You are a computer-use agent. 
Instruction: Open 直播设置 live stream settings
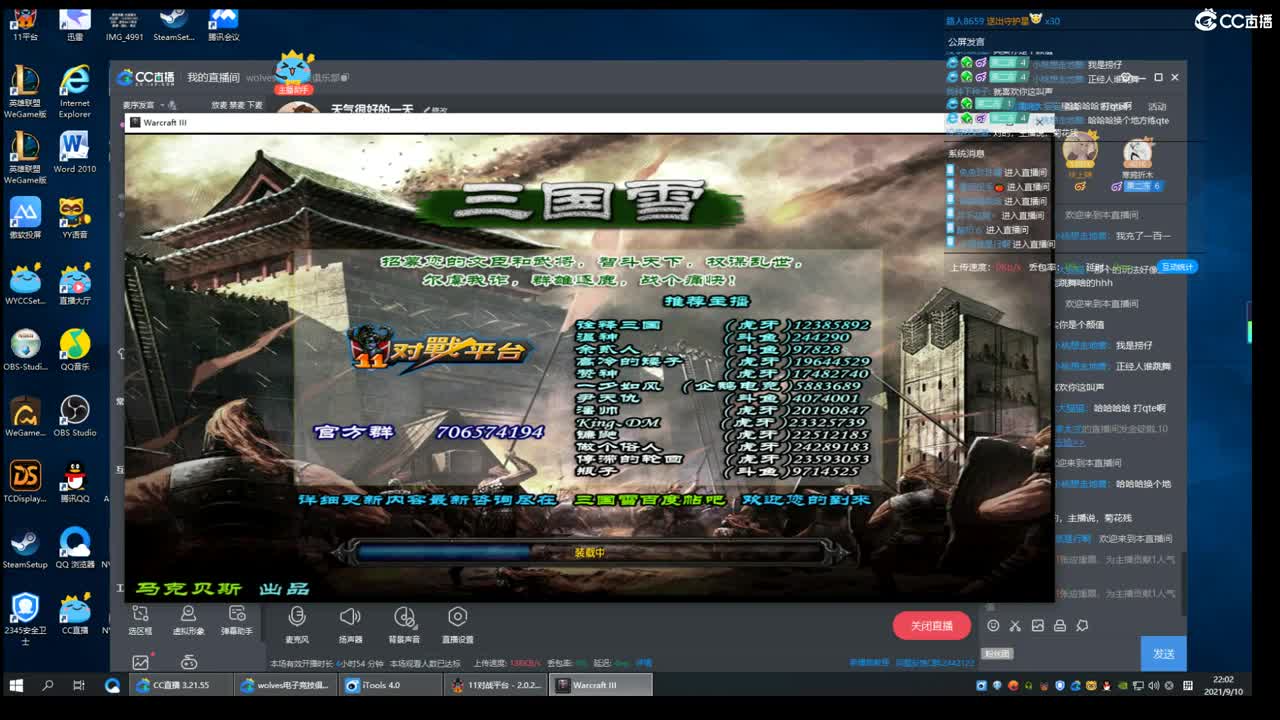pos(457,623)
